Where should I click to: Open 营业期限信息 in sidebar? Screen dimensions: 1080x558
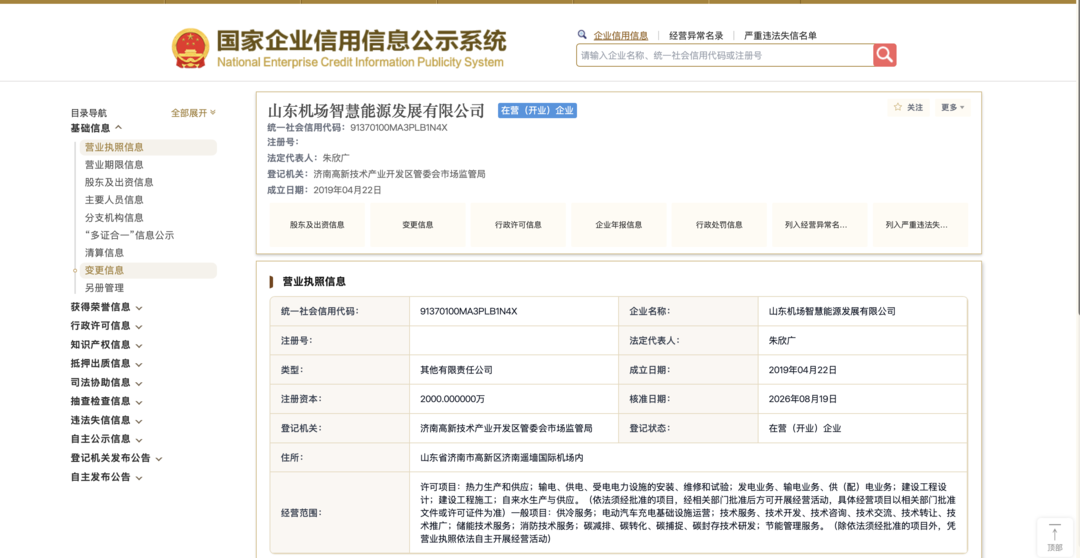pos(114,165)
